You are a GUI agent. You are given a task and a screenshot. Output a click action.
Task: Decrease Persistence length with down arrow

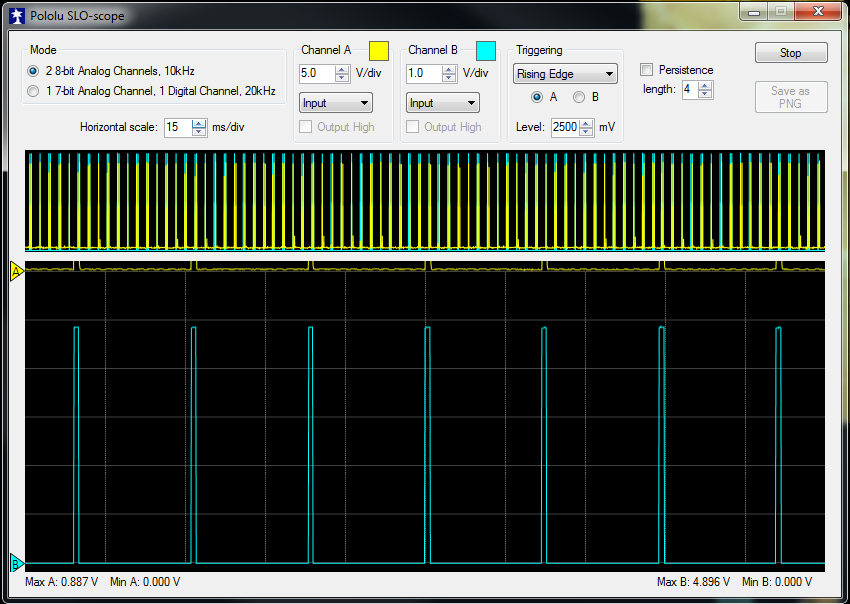(705, 94)
